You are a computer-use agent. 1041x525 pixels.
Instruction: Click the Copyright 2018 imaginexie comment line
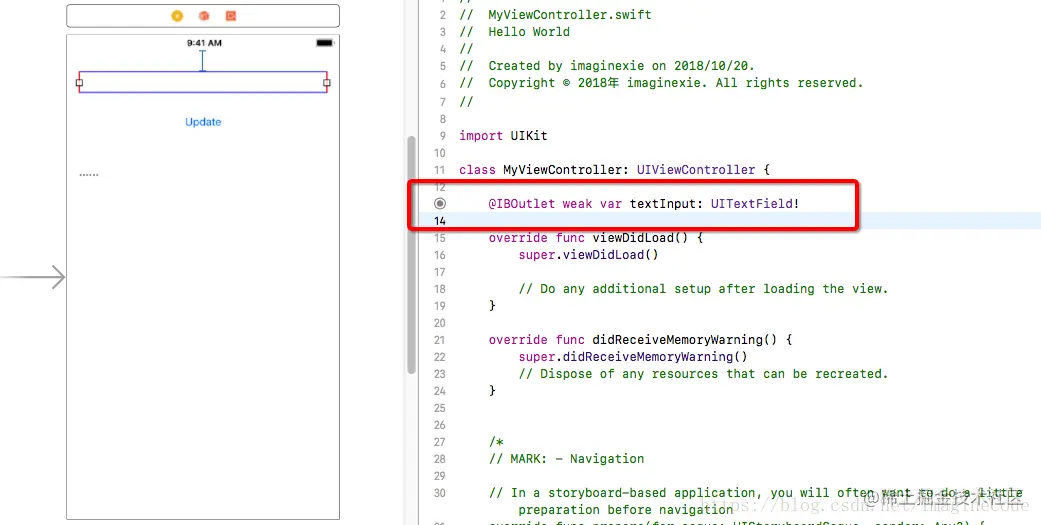[661, 83]
